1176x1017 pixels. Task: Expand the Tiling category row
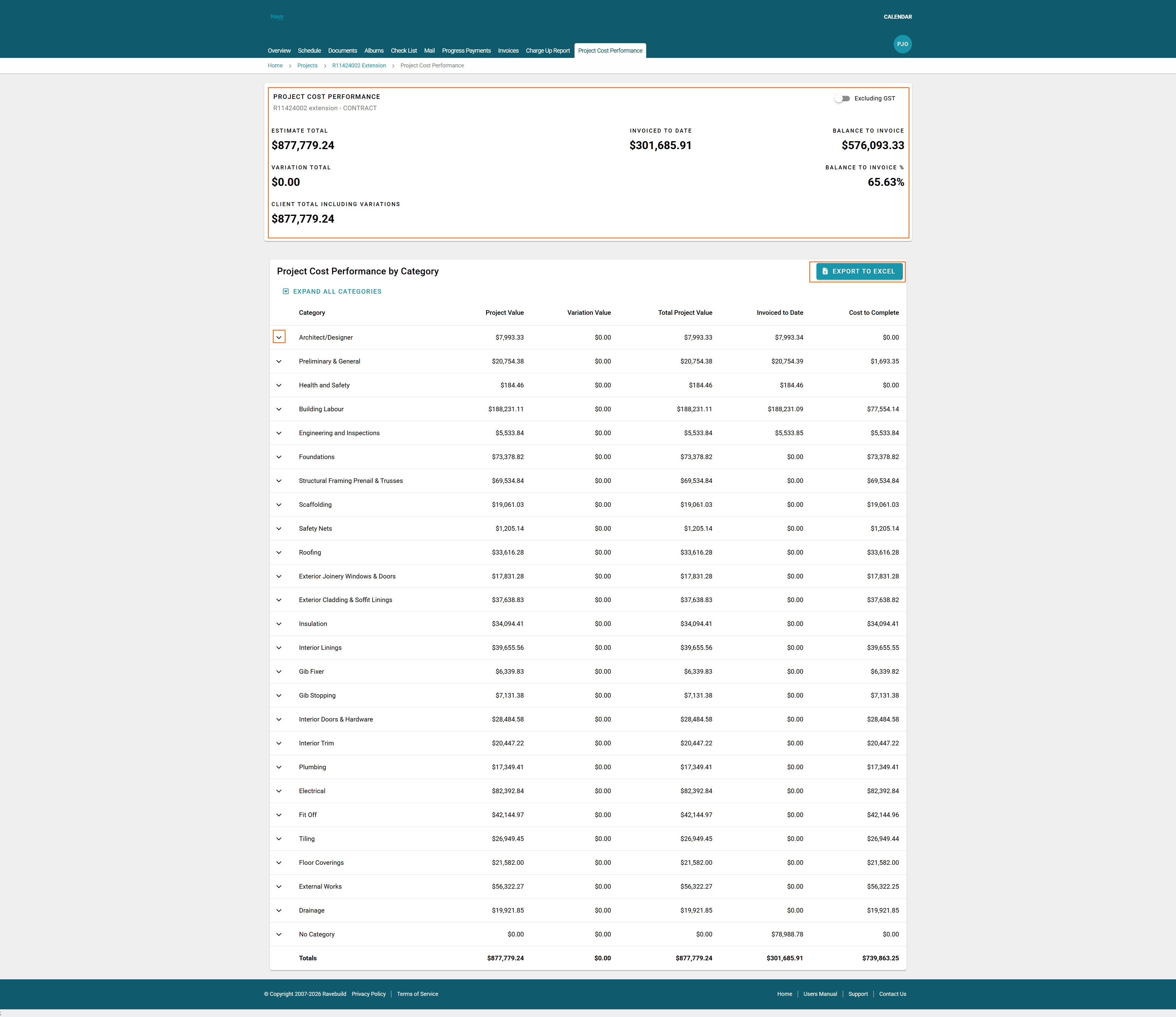coord(279,839)
